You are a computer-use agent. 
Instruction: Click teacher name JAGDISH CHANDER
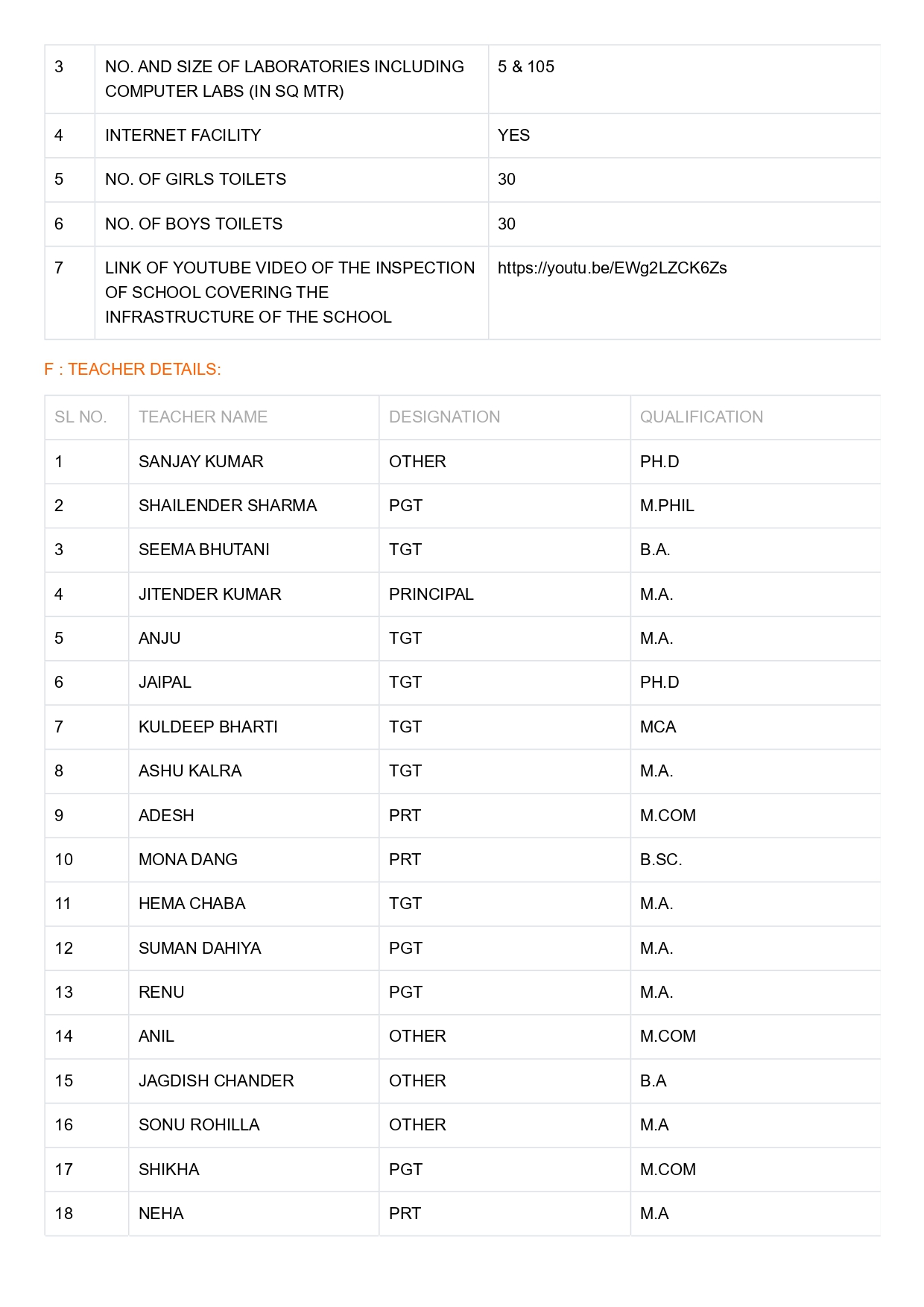[x=216, y=1081]
